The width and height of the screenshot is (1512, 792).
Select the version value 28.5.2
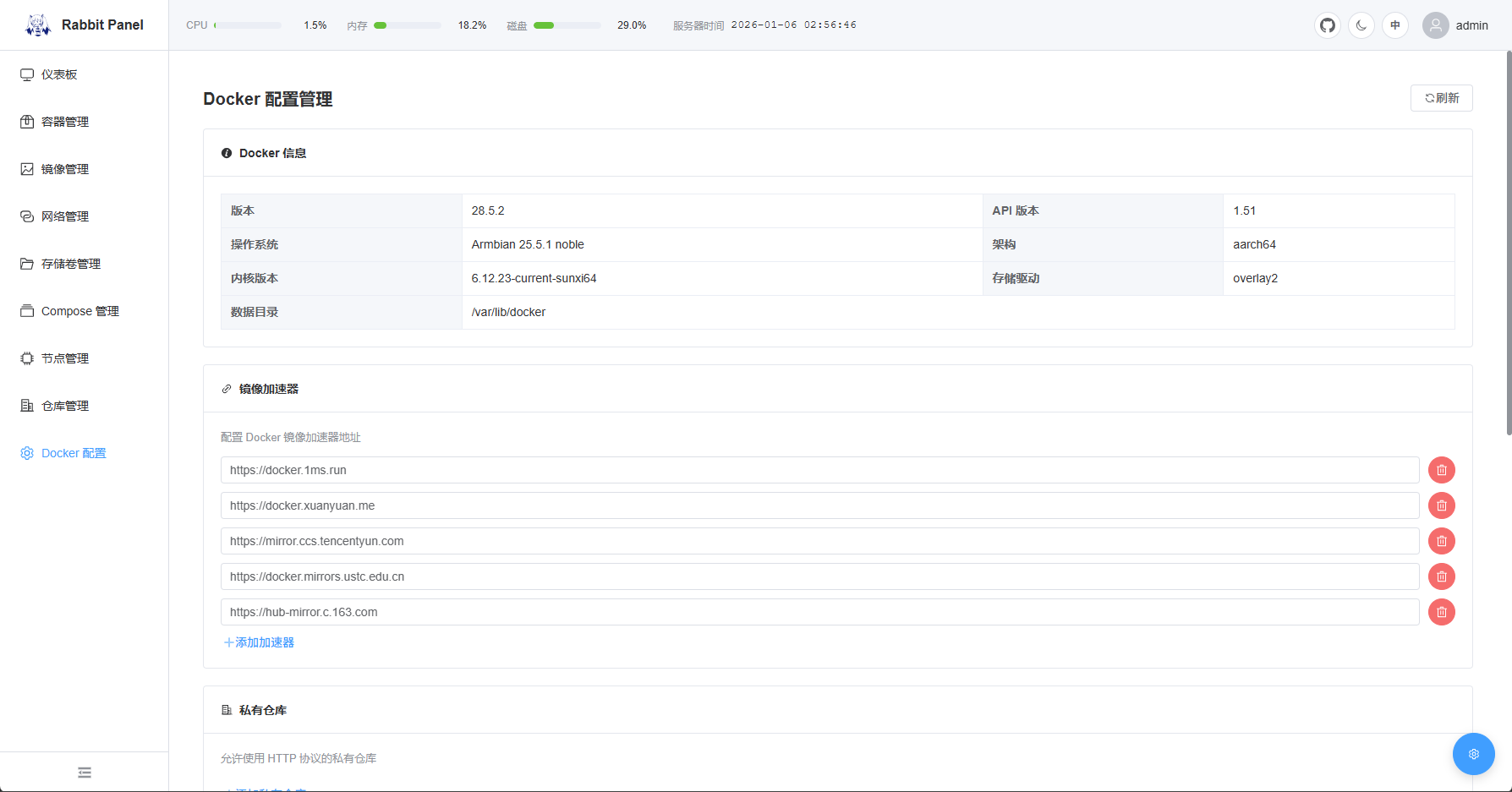(488, 210)
